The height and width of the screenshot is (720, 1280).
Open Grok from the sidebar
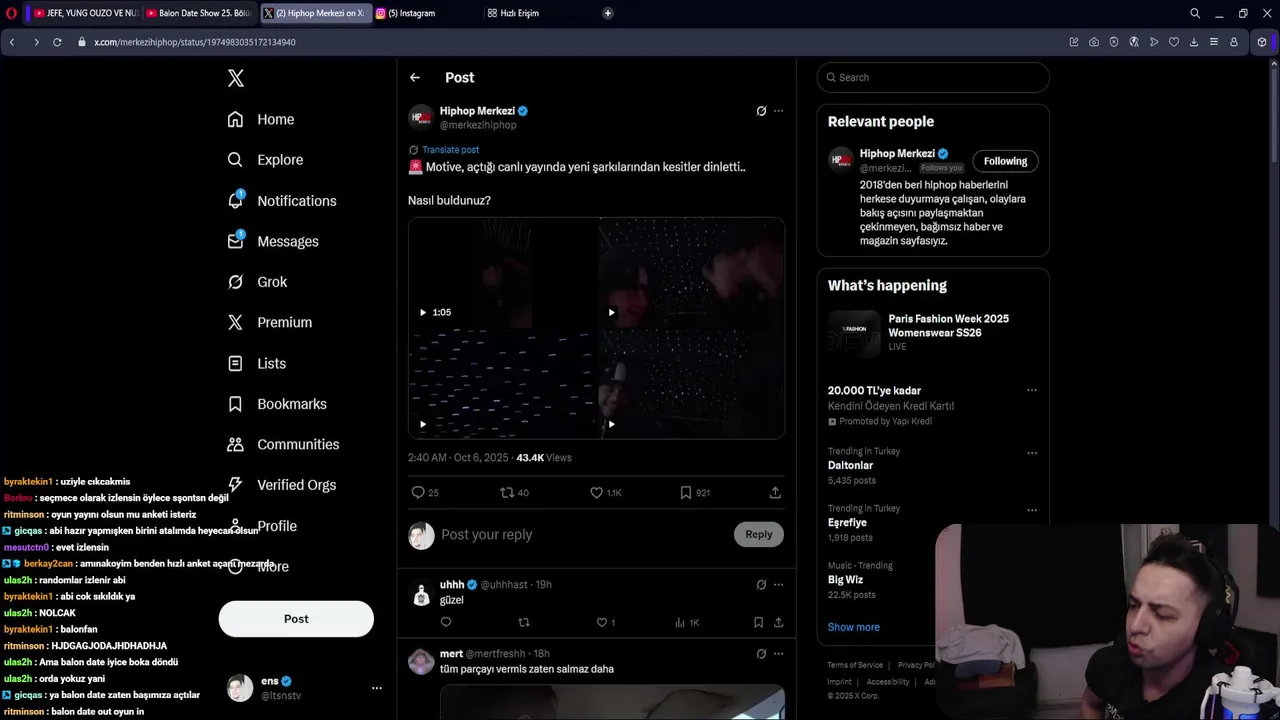257,282
